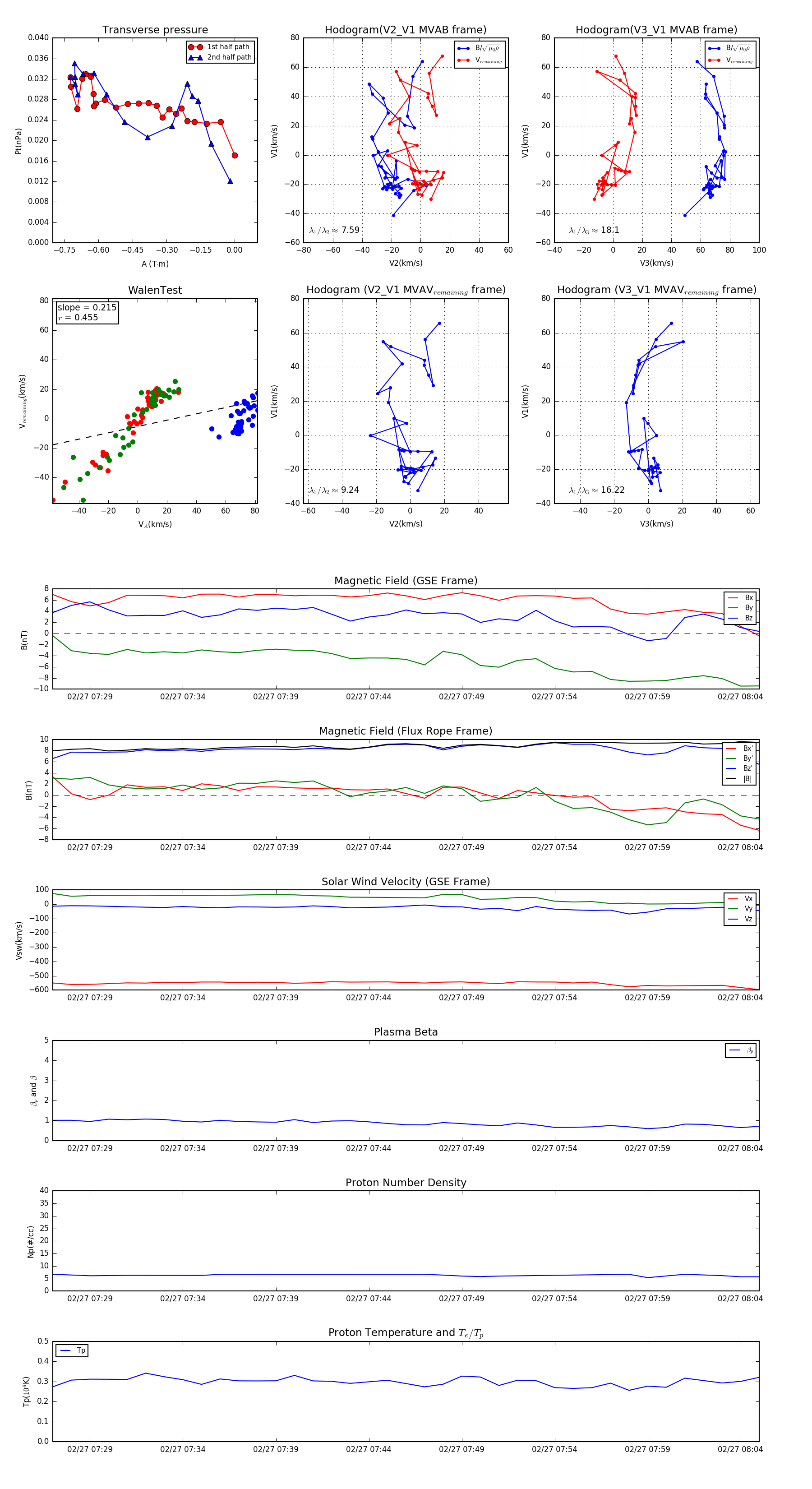Select B/√μ0ρ legend entry in V3_V1 MVAB hodogram

[730, 49]
